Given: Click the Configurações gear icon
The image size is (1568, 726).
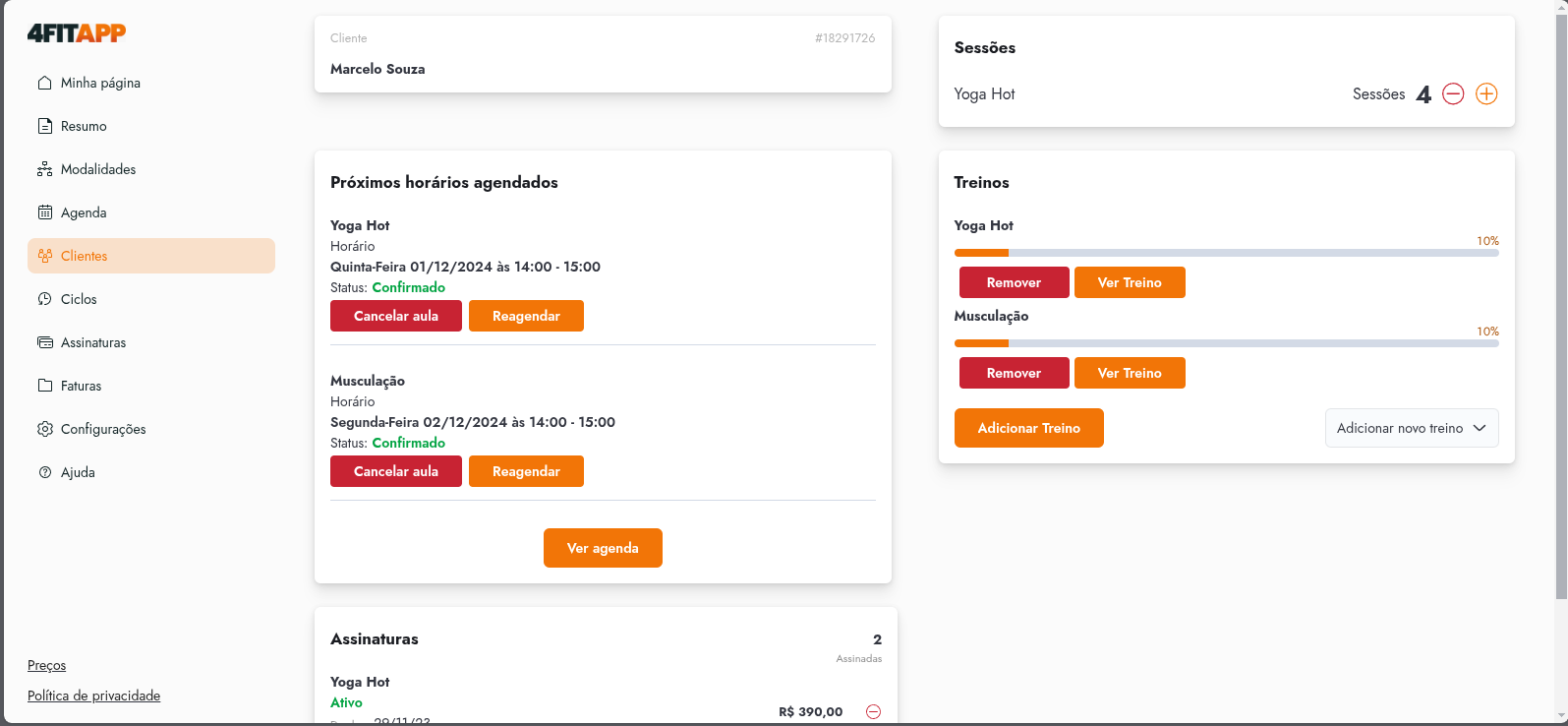Looking at the screenshot, I should coord(44,429).
